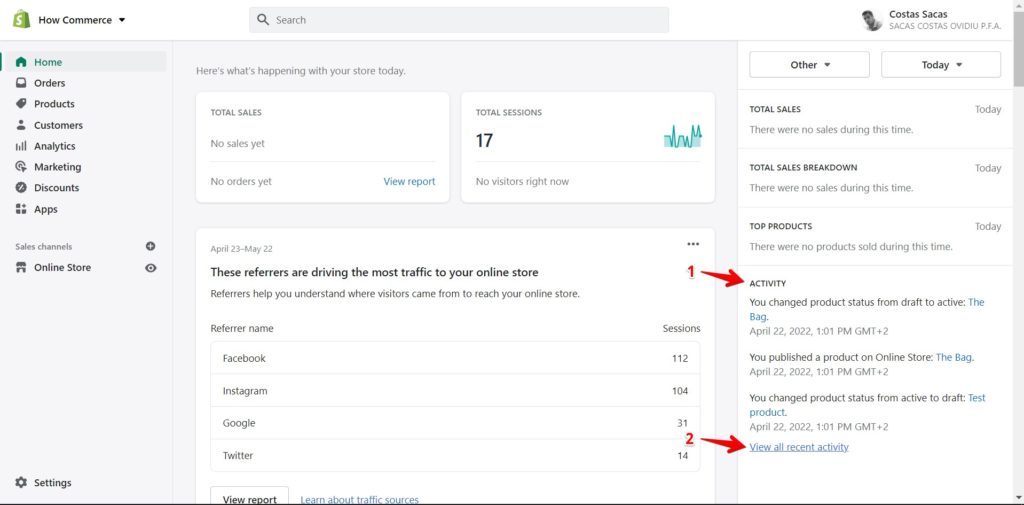Open the Other channel dropdown
The width and height of the screenshot is (1024, 505).
(x=810, y=65)
